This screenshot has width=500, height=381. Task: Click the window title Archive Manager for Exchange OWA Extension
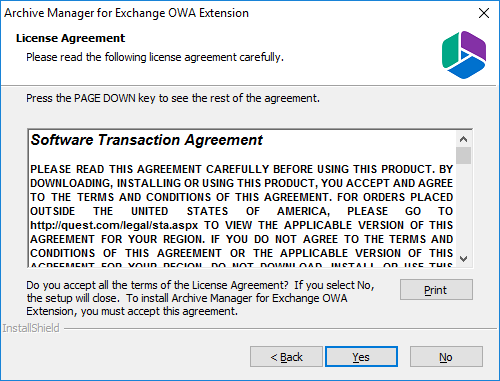click(126, 13)
